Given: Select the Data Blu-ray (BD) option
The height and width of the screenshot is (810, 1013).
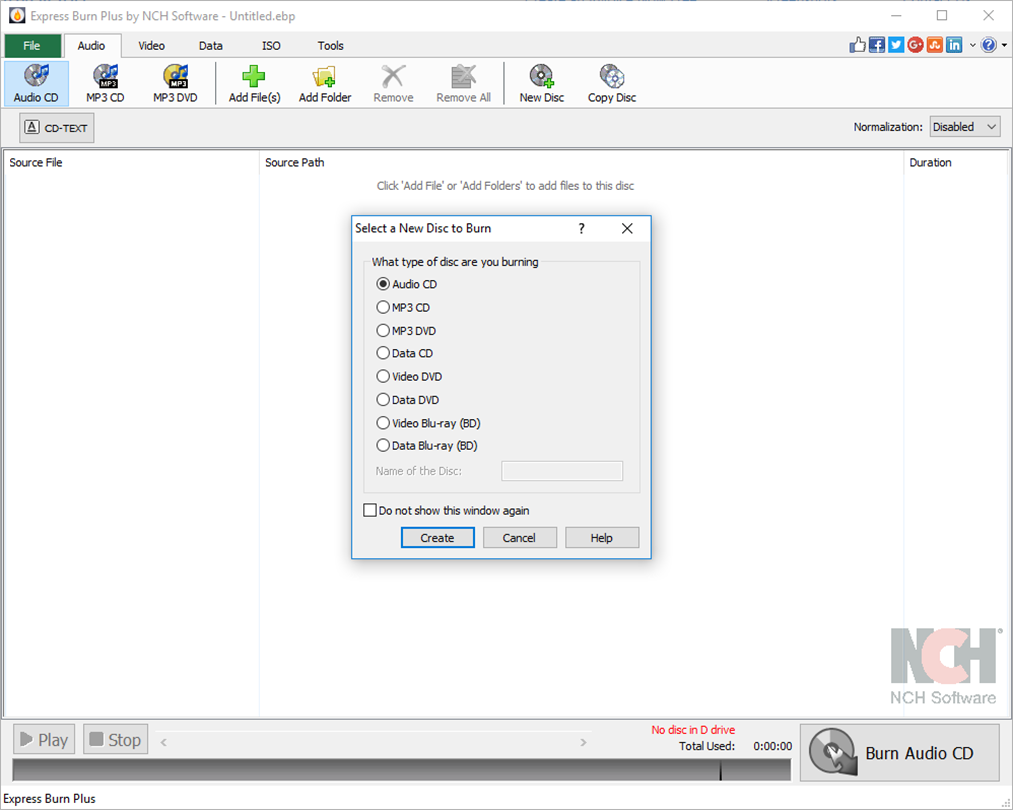Looking at the screenshot, I should 382,445.
